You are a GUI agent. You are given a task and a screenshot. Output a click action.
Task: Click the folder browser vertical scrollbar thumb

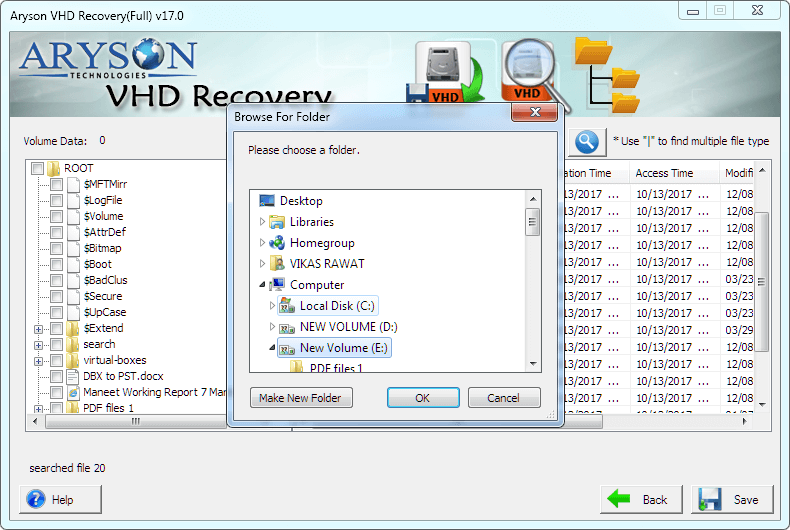[x=533, y=222]
